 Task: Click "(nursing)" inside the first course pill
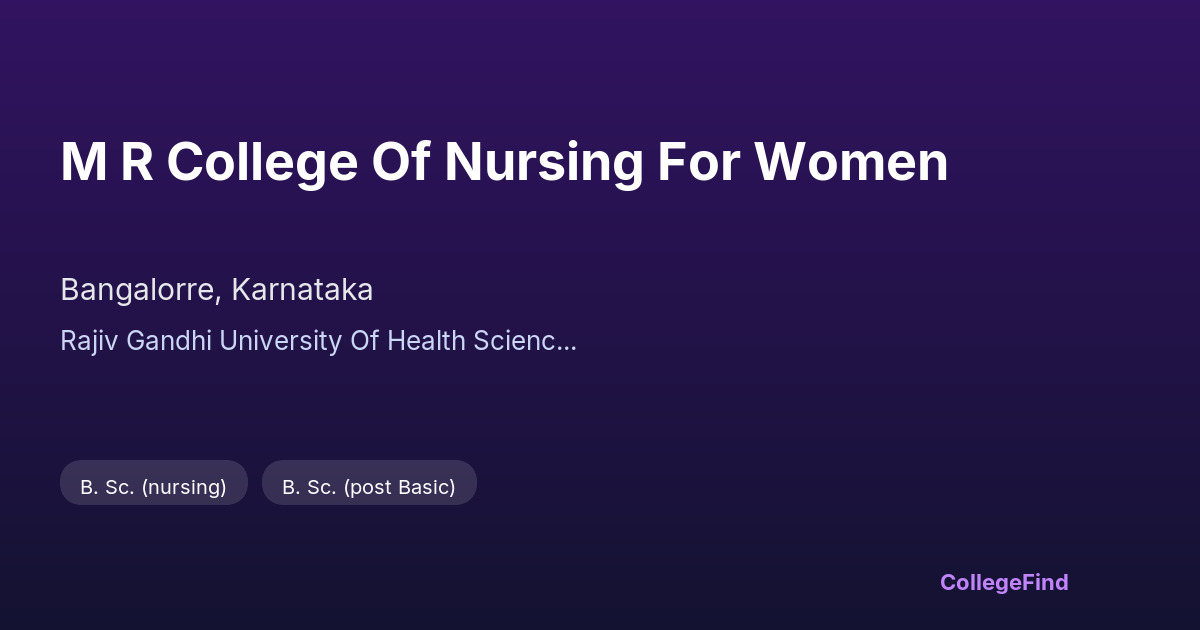(x=185, y=487)
